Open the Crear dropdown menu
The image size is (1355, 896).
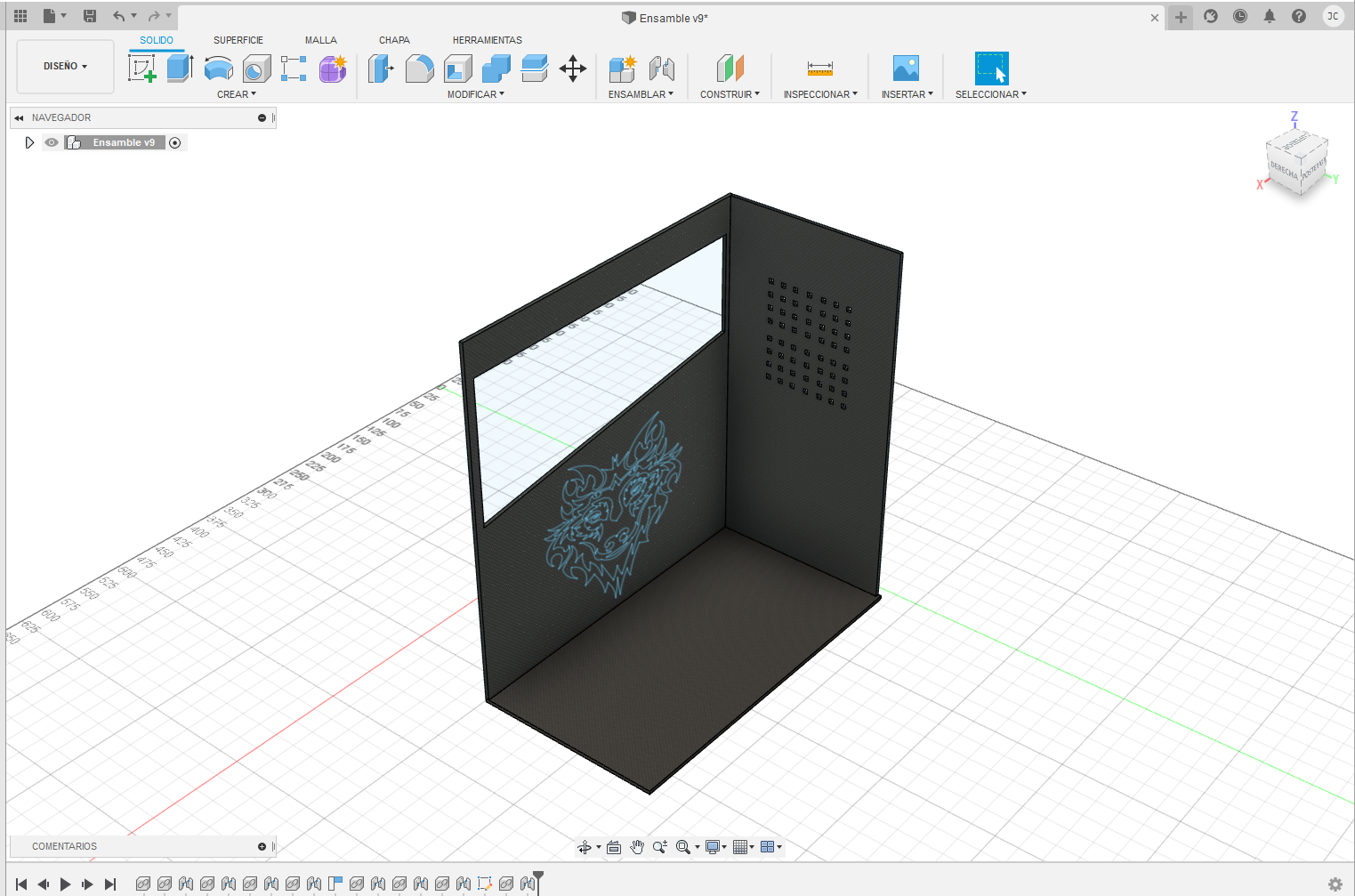237,94
